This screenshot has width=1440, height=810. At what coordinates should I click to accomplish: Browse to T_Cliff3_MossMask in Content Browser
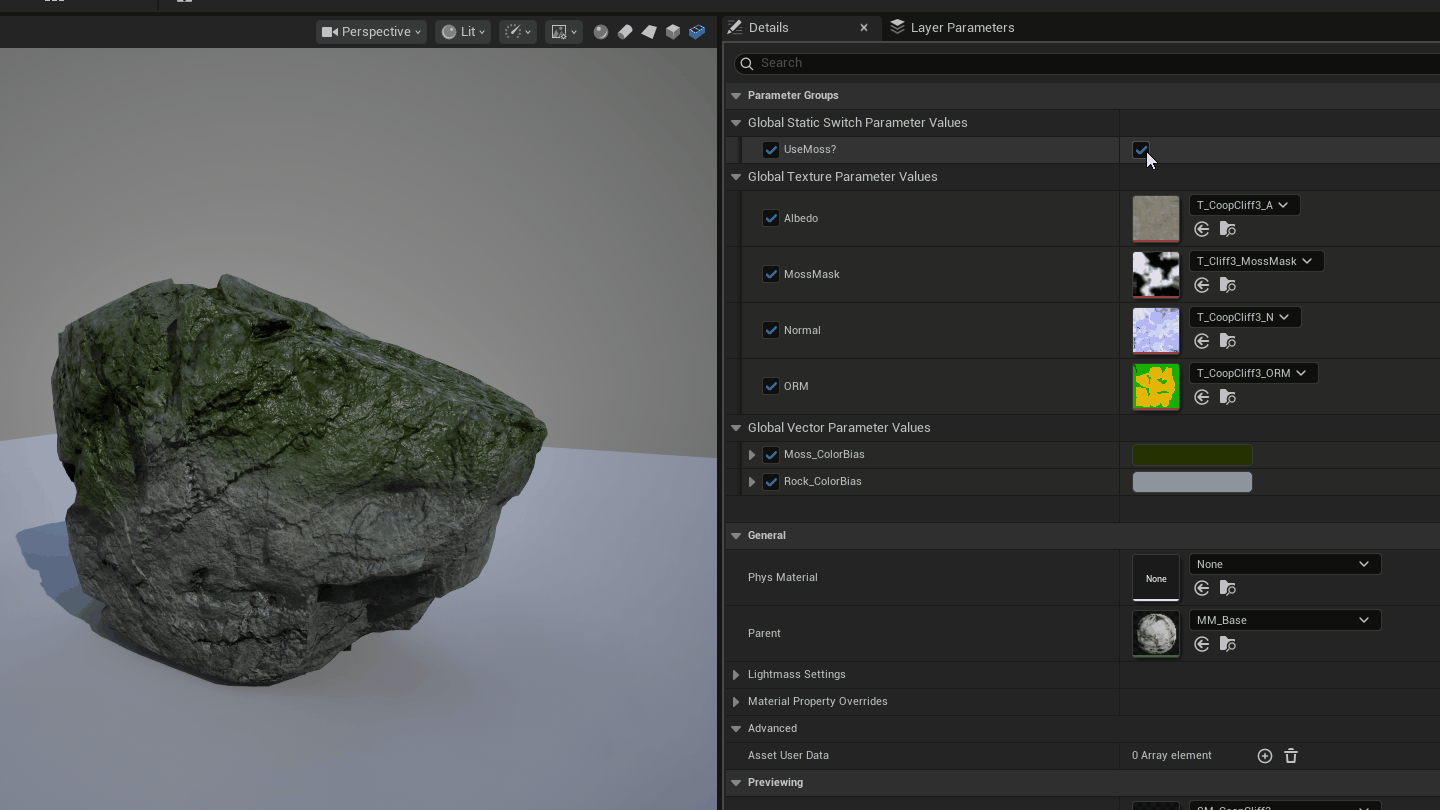[1227, 285]
